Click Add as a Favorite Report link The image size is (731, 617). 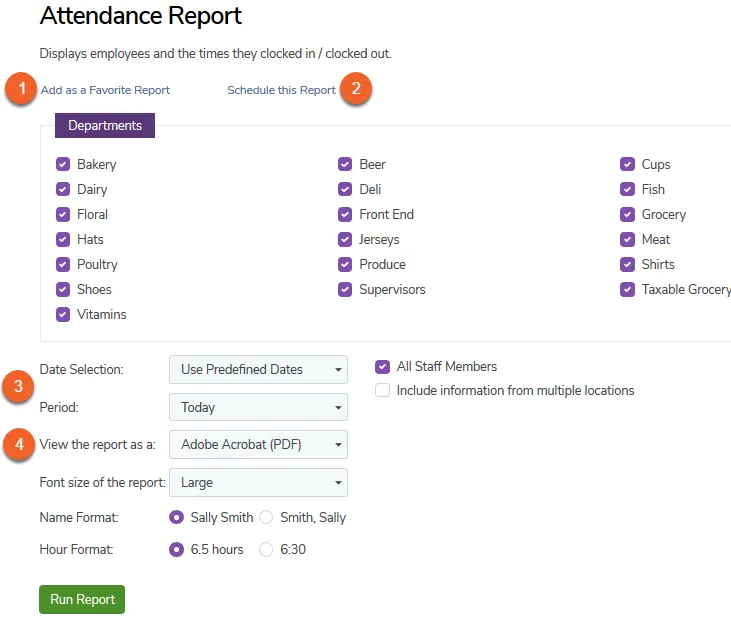(105, 90)
